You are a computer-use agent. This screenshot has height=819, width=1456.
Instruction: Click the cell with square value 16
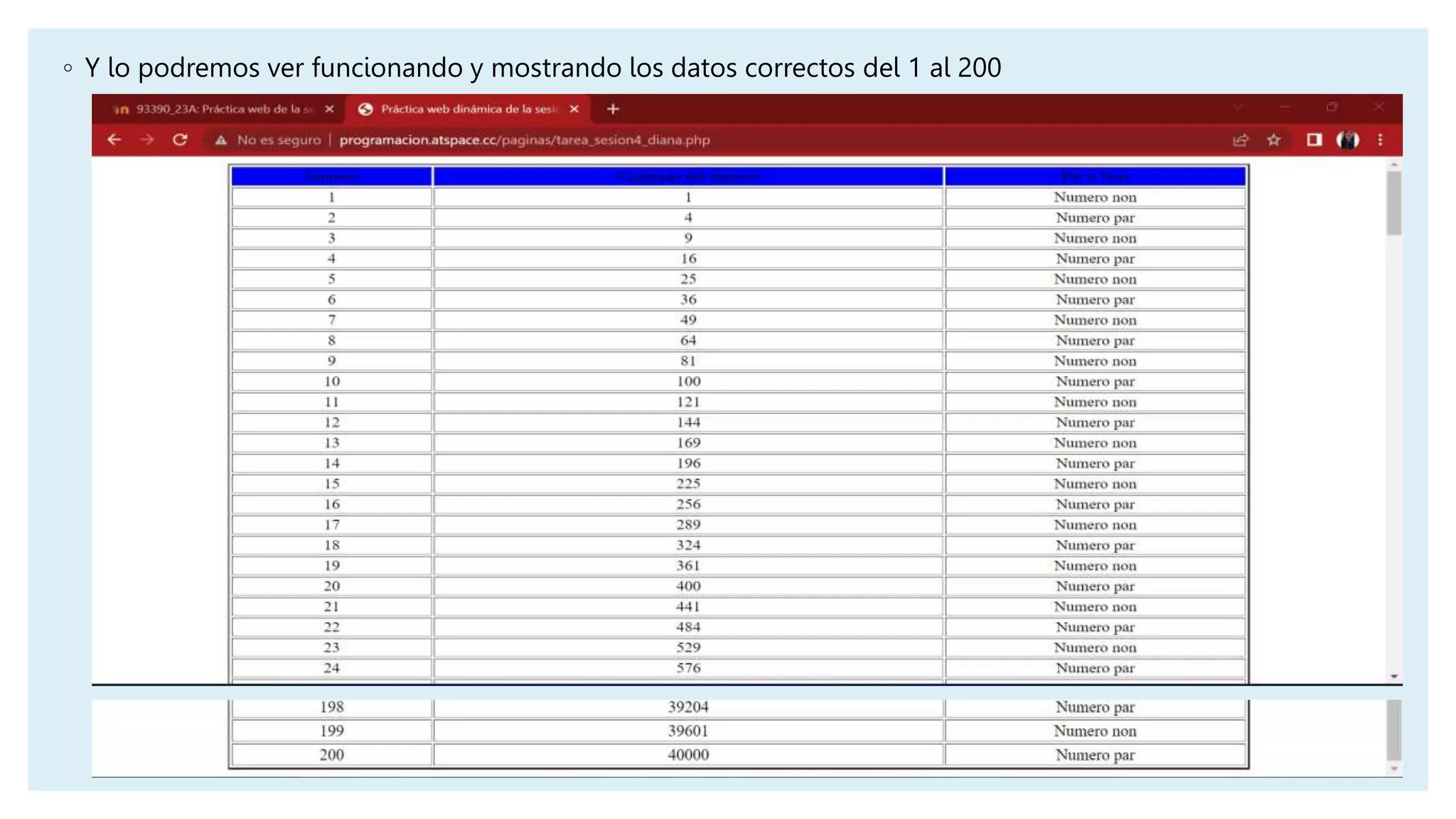click(x=688, y=259)
